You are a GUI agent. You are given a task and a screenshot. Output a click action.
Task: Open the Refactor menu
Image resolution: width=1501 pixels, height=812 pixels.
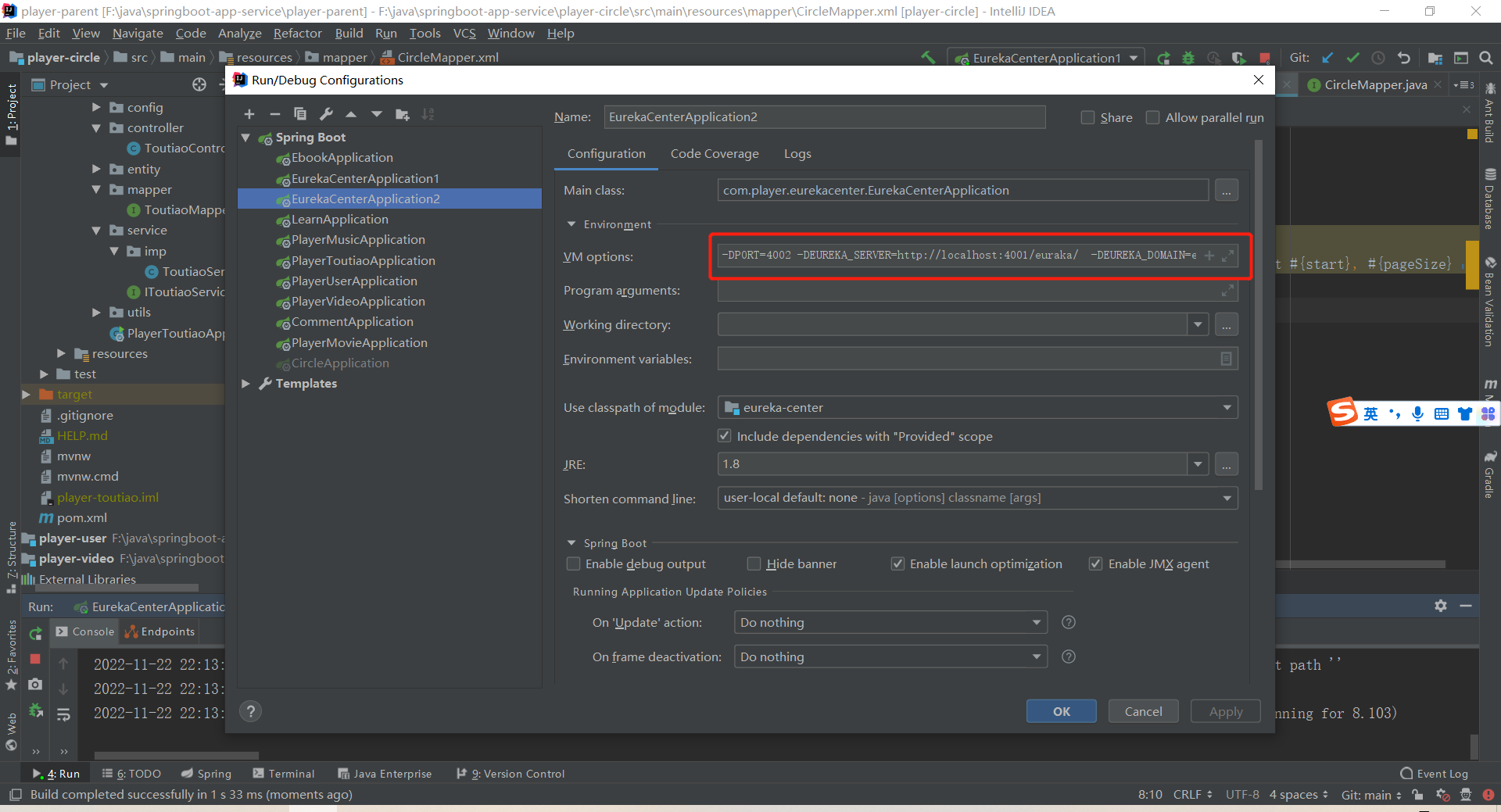tap(297, 34)
